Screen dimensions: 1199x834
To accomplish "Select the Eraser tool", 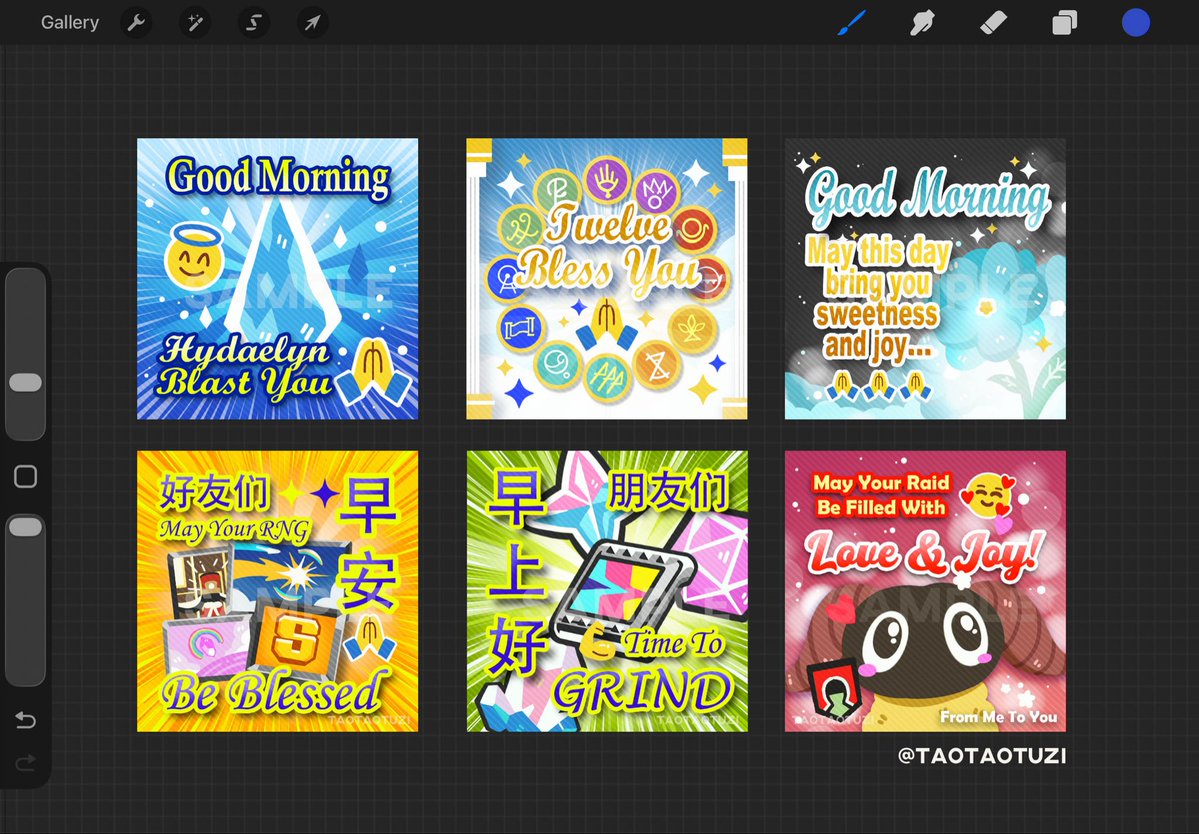I will [x=993, y=23].
